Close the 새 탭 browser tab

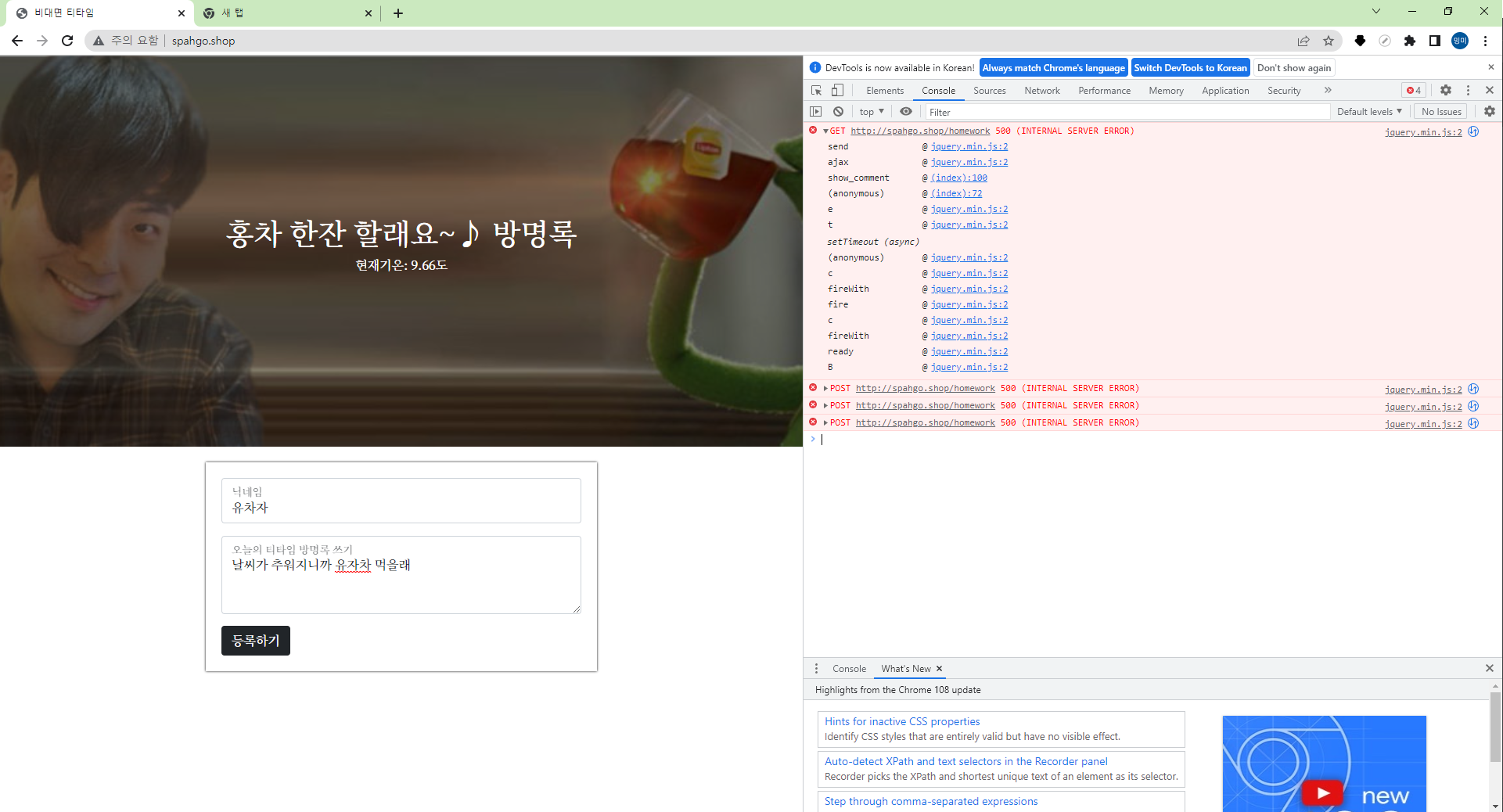point(369,13)
